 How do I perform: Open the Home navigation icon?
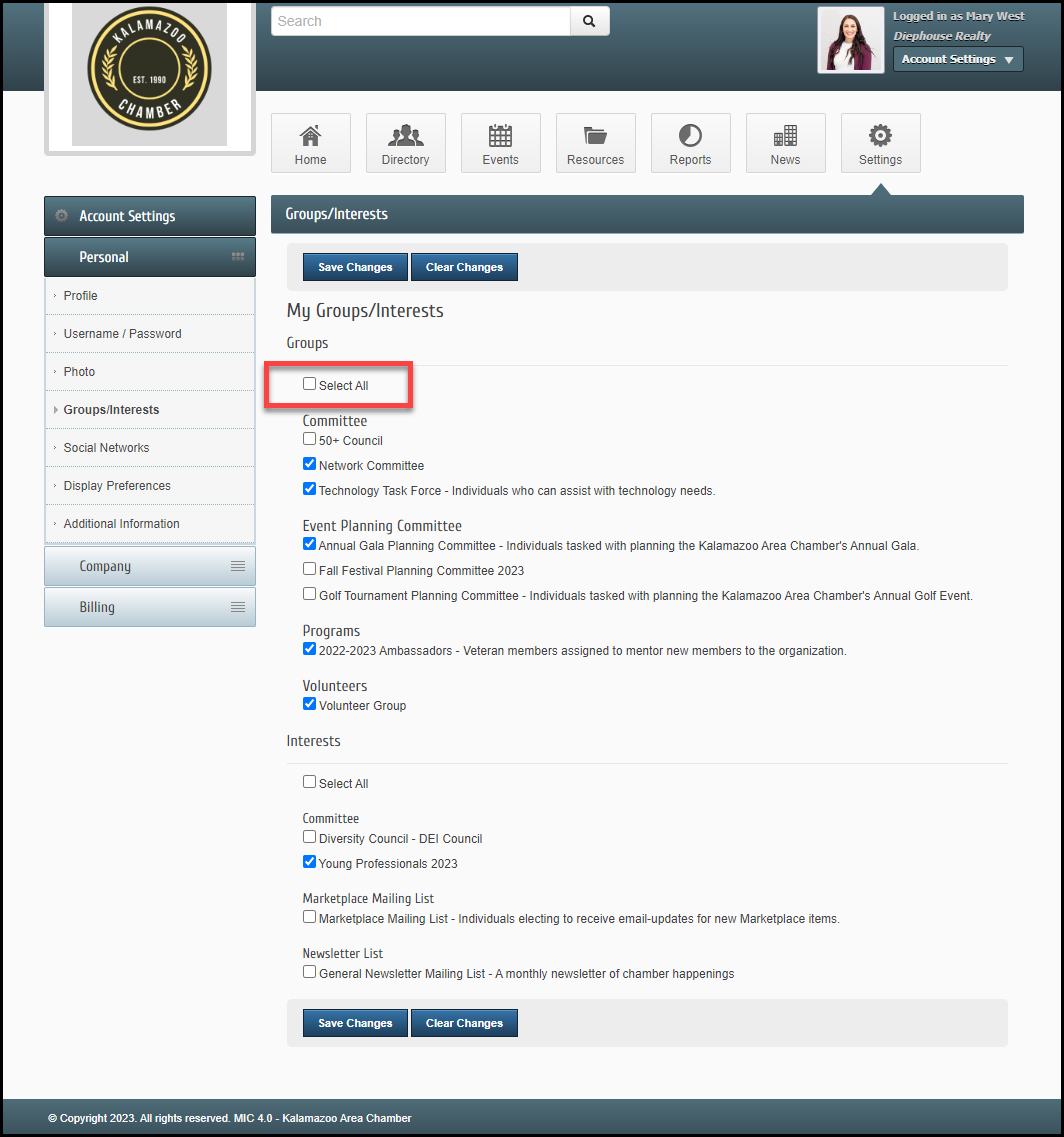tap(310, 137)
